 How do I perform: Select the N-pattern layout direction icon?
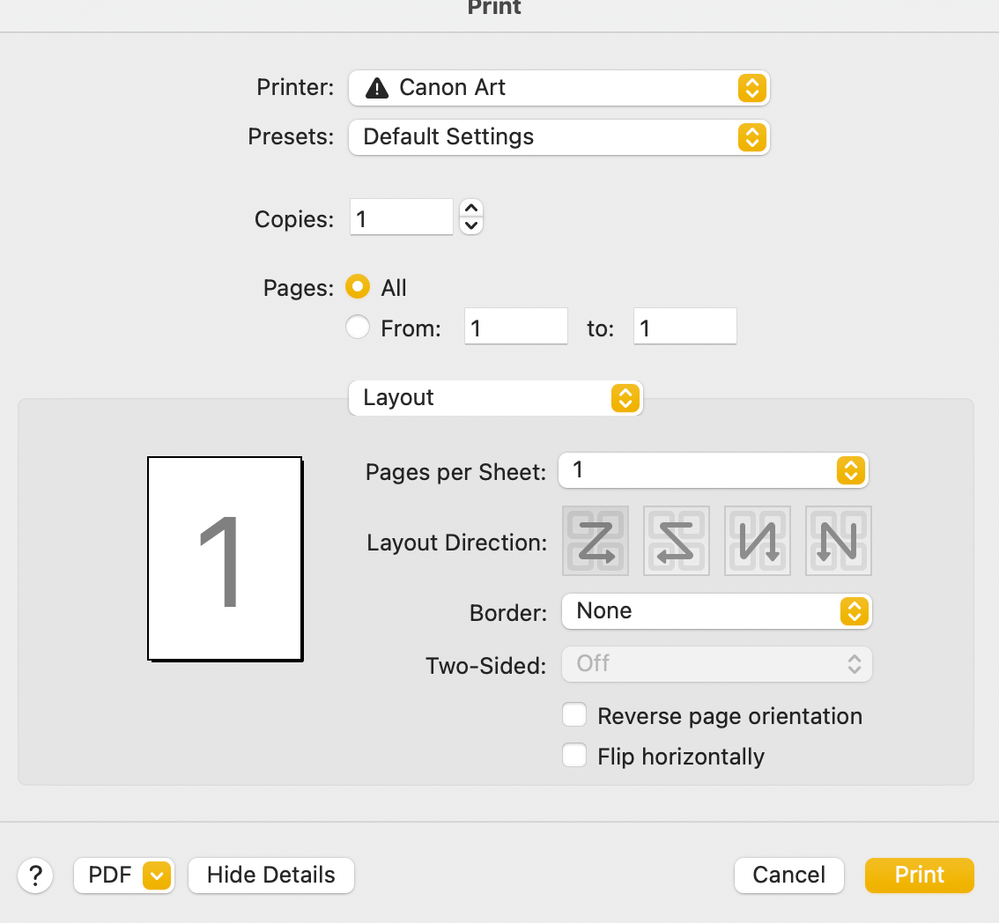(x=838, y=541)
